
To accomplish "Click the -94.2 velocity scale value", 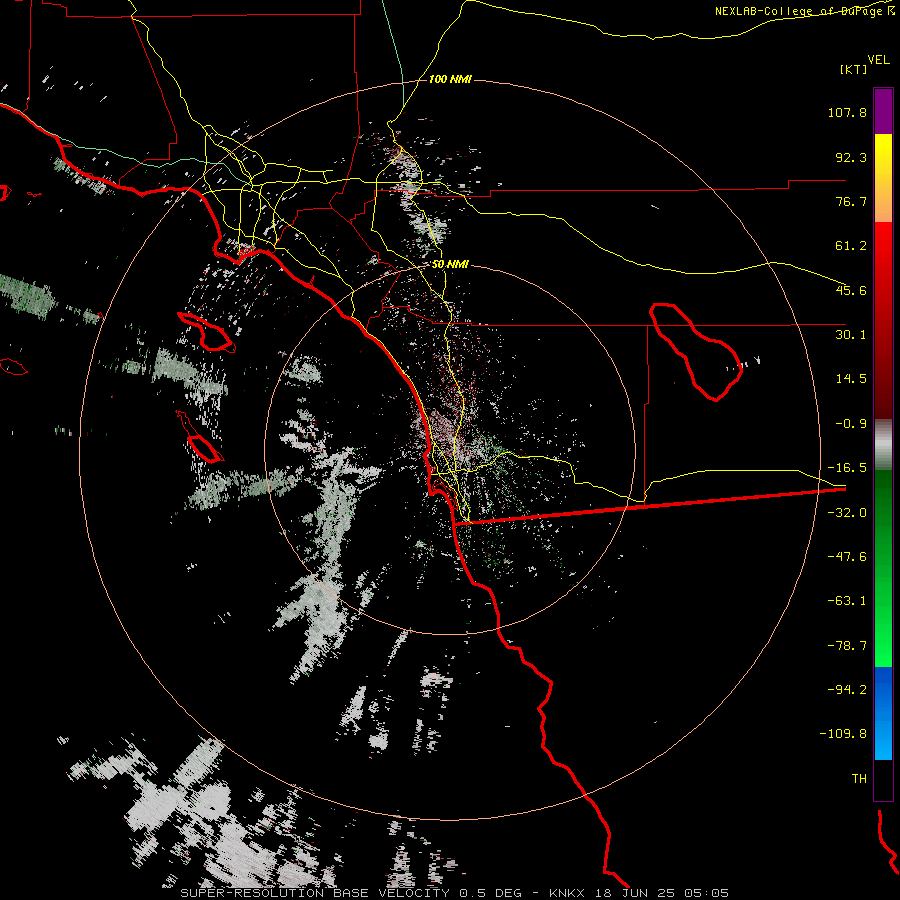I will click(x=847, y=689).
